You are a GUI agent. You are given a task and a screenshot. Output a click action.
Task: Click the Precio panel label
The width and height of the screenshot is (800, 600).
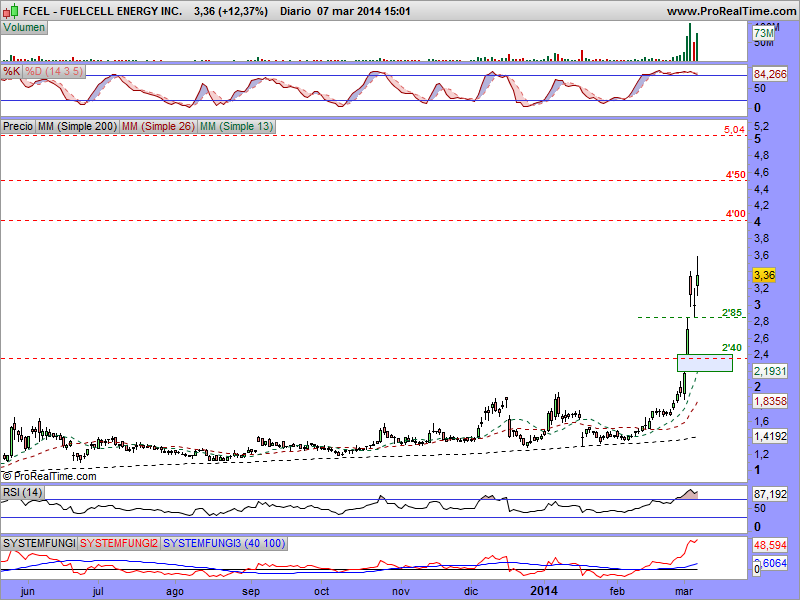click(x=17, y=127)
